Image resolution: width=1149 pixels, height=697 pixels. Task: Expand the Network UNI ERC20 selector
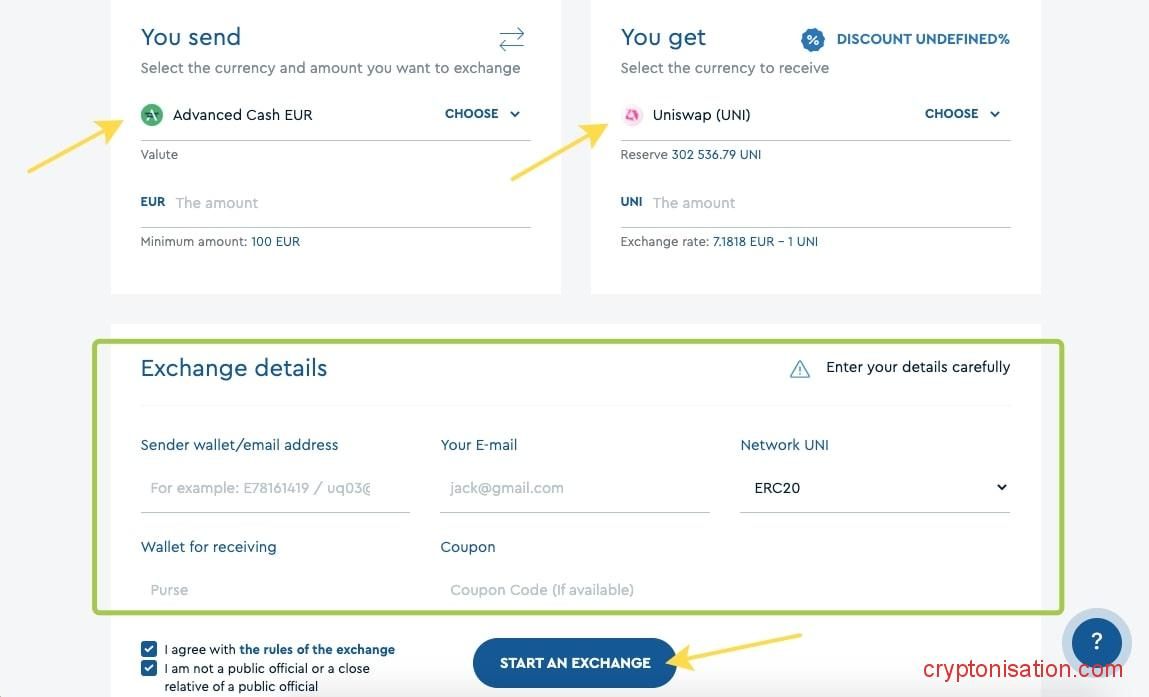click(875, 488)
